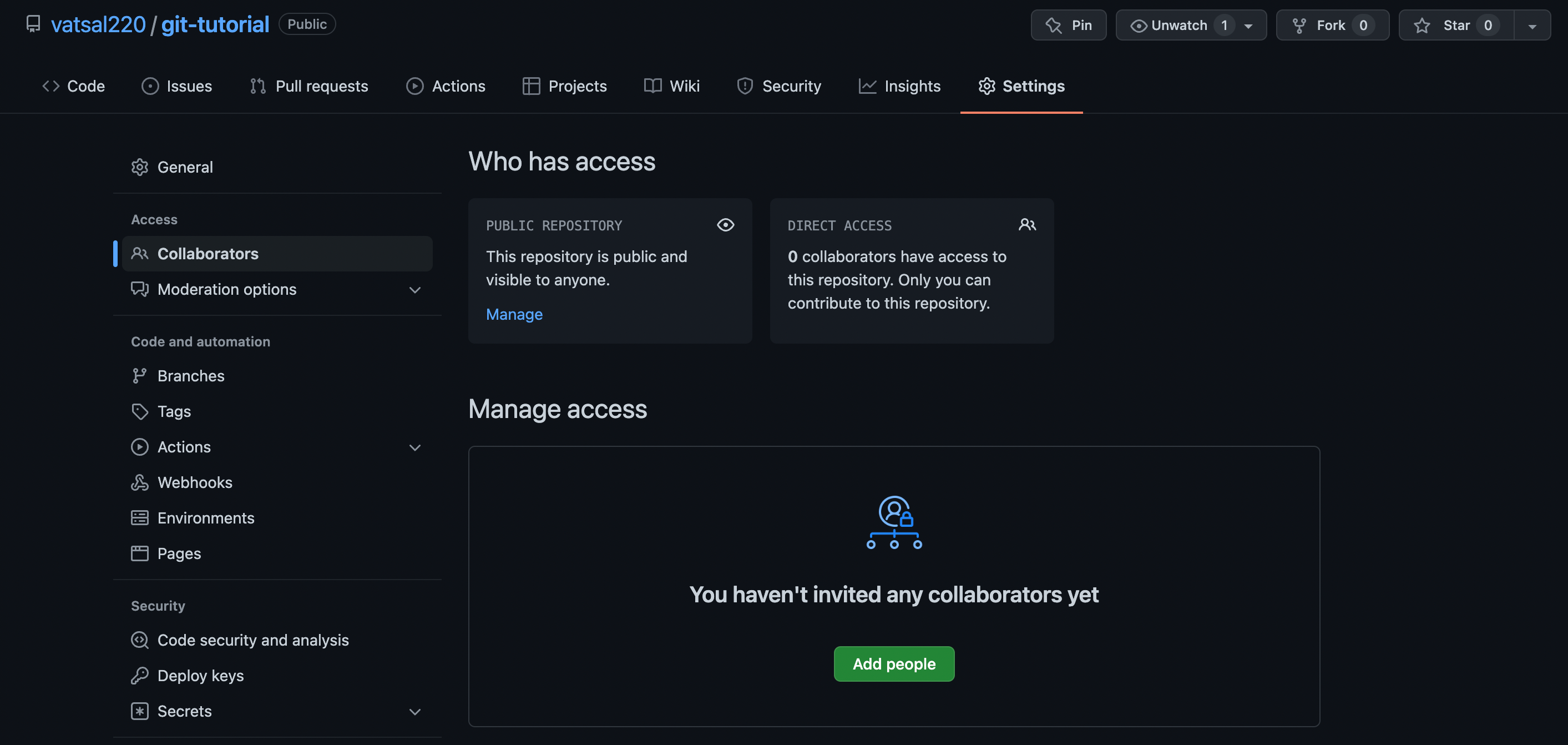Viewport: 1568px width, 745px height.
Task: Click the Security shield icon
Action: (x=745, y=86)
